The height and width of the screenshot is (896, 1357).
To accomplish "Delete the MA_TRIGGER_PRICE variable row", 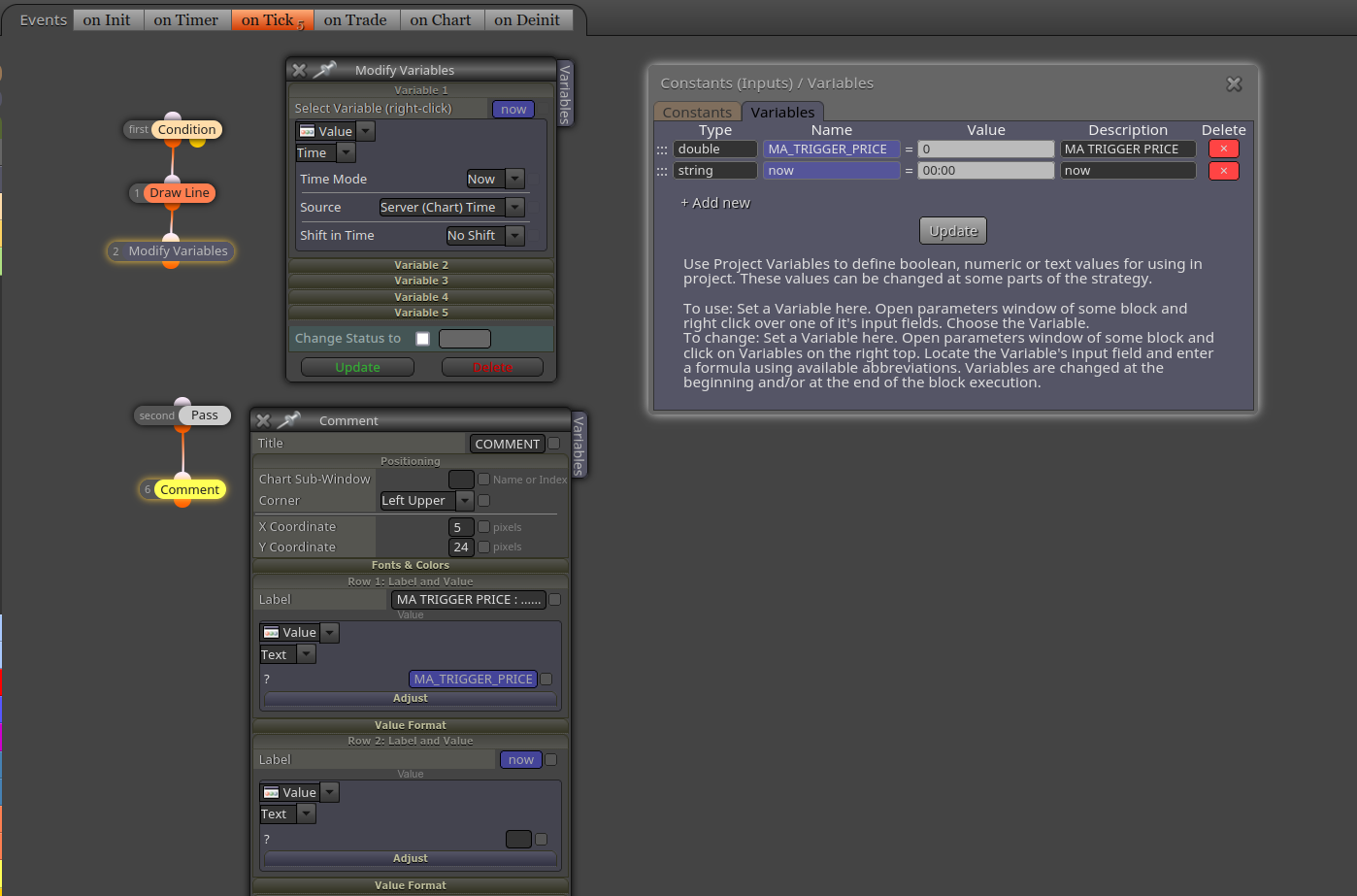I will [x=1223, y=149].
